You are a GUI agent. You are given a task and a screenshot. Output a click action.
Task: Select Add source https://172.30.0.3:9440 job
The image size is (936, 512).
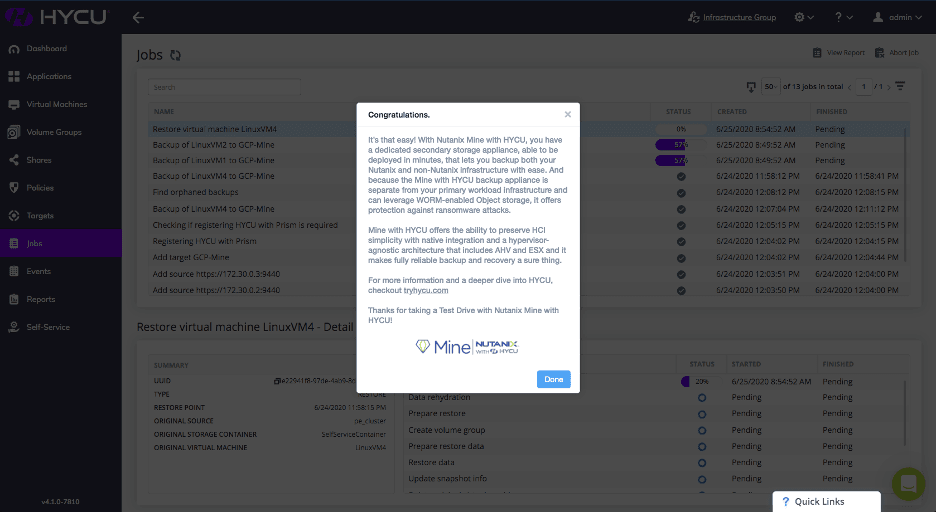click(x=216, y=274)
